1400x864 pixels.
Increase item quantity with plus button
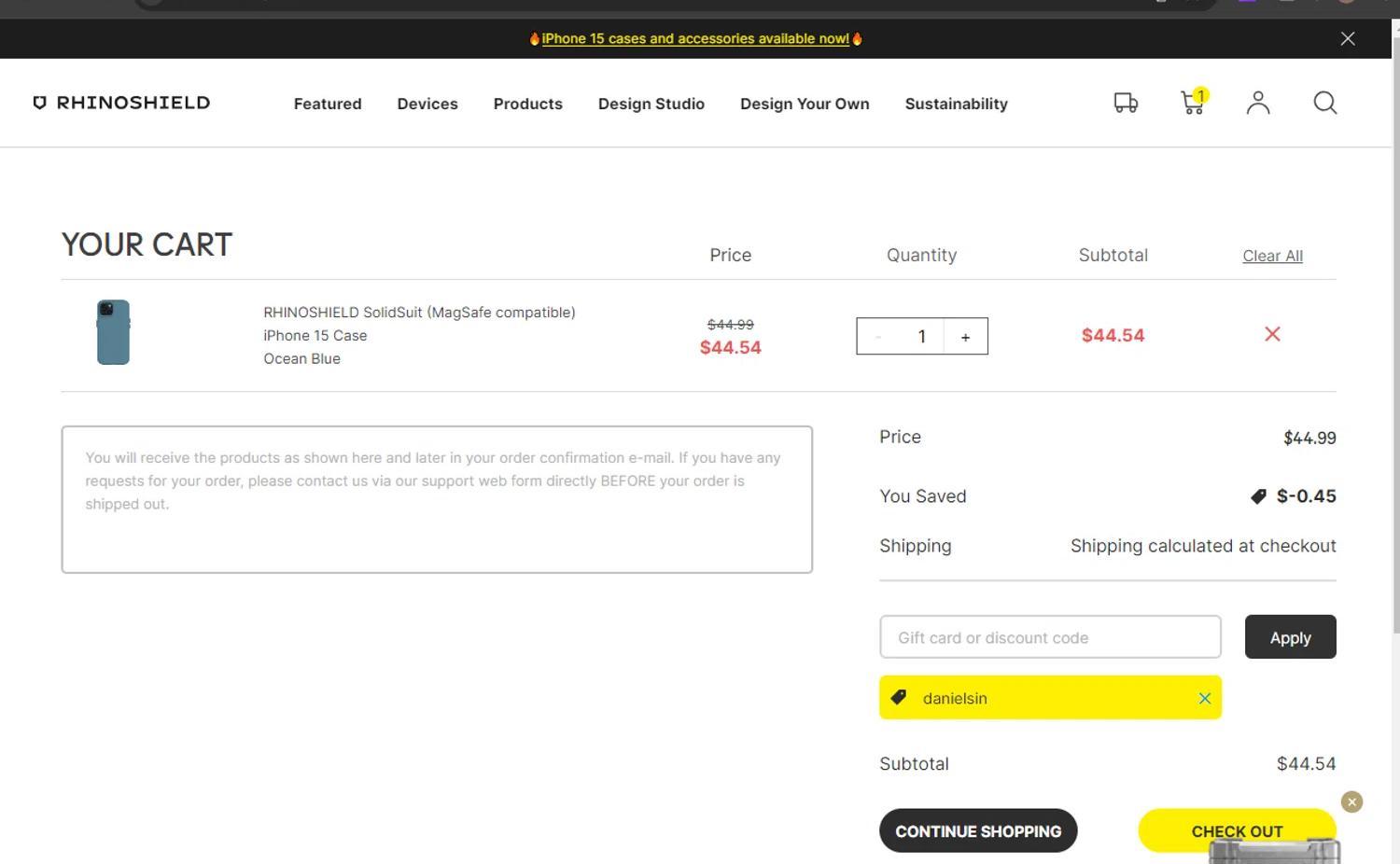(x=965, y=337)
